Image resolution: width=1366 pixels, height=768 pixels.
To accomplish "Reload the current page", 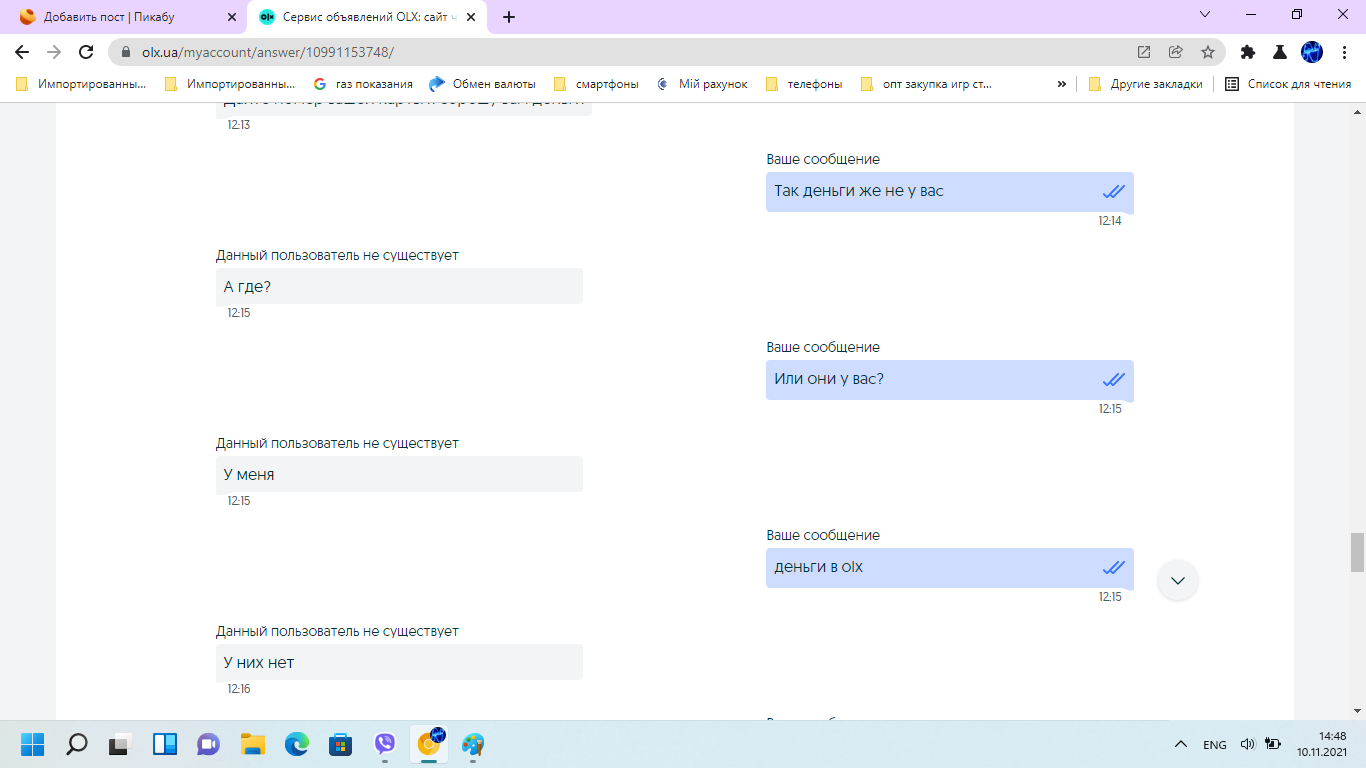I will pos(86,52).
